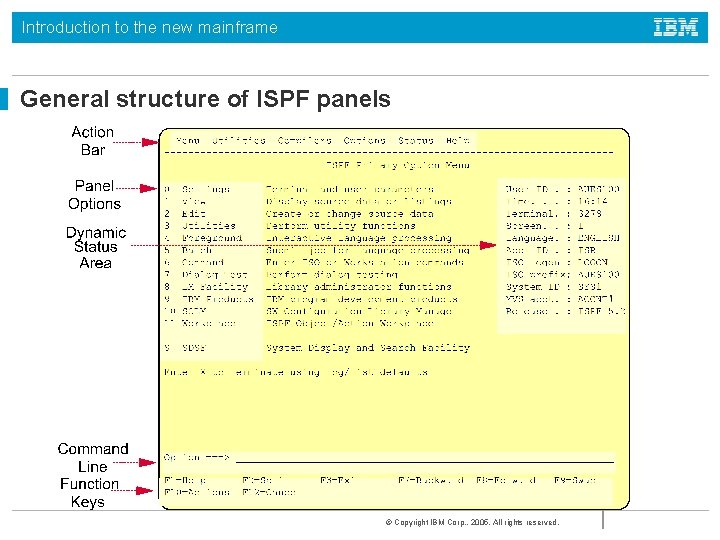Click the F12=Cancel function key

click(269, 492)
